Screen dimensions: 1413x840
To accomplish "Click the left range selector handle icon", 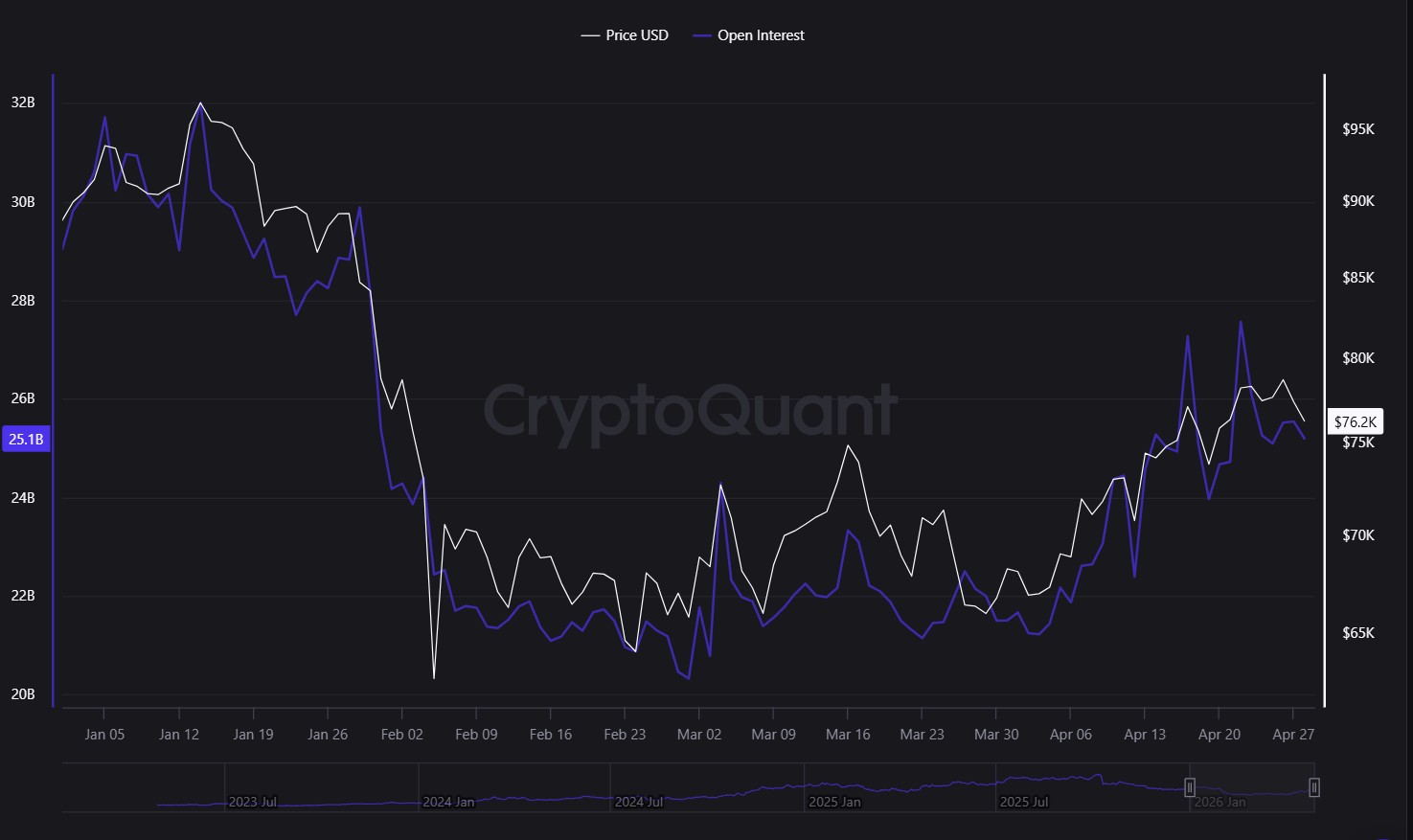I will (1190, 786).
